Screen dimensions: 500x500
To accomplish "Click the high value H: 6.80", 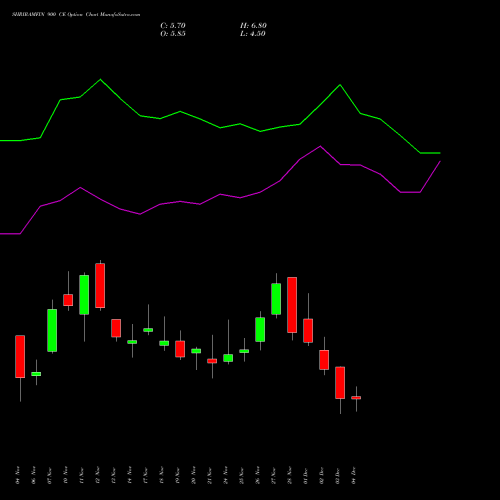I will click(253, 26).
